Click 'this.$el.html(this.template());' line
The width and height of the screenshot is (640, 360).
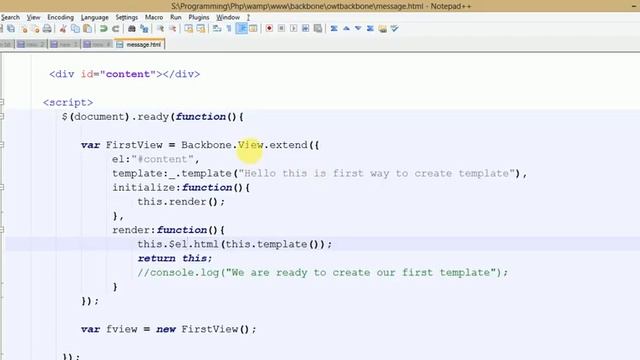(235, 244)
